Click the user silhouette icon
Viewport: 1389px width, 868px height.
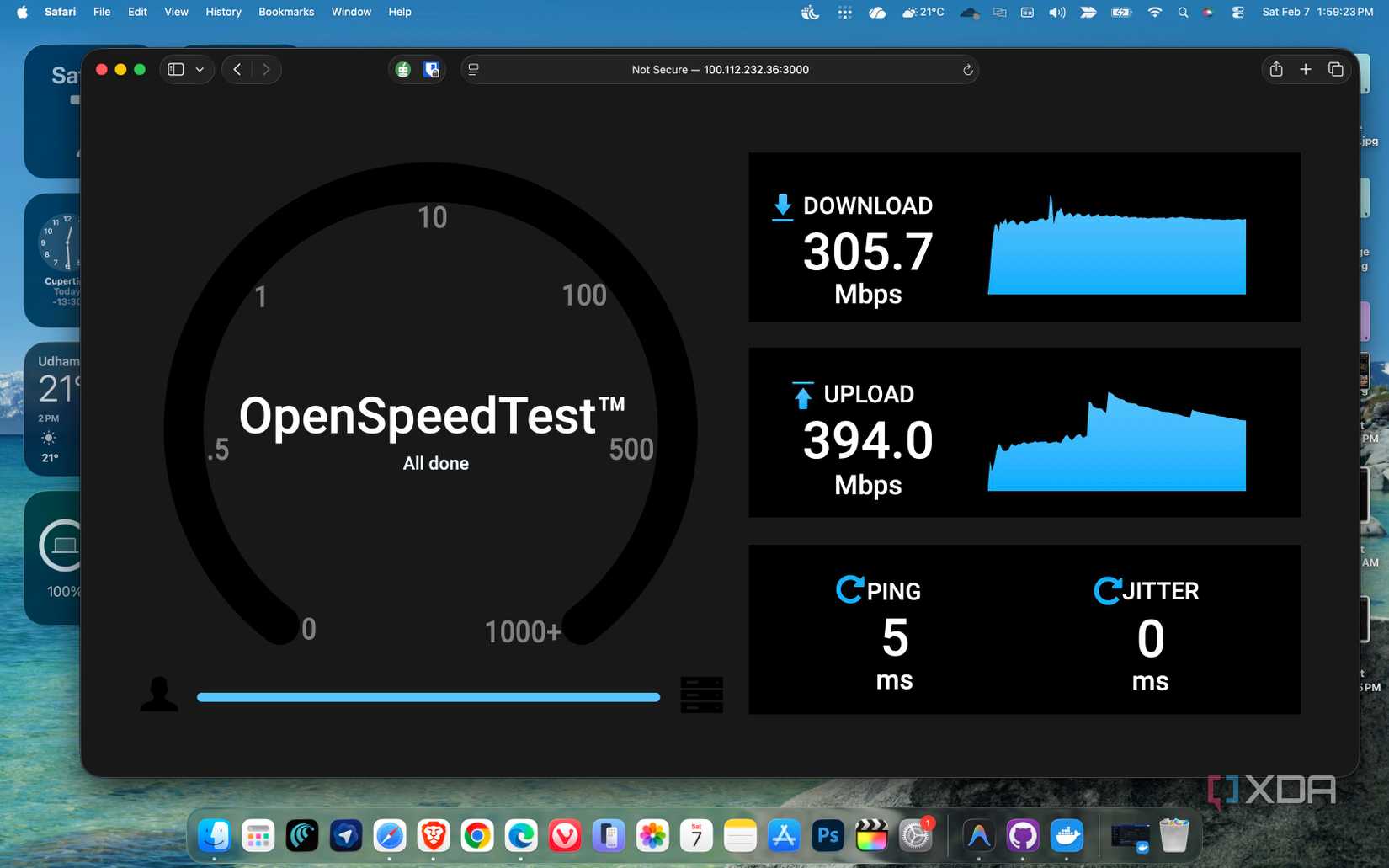(x=159, y=695)
